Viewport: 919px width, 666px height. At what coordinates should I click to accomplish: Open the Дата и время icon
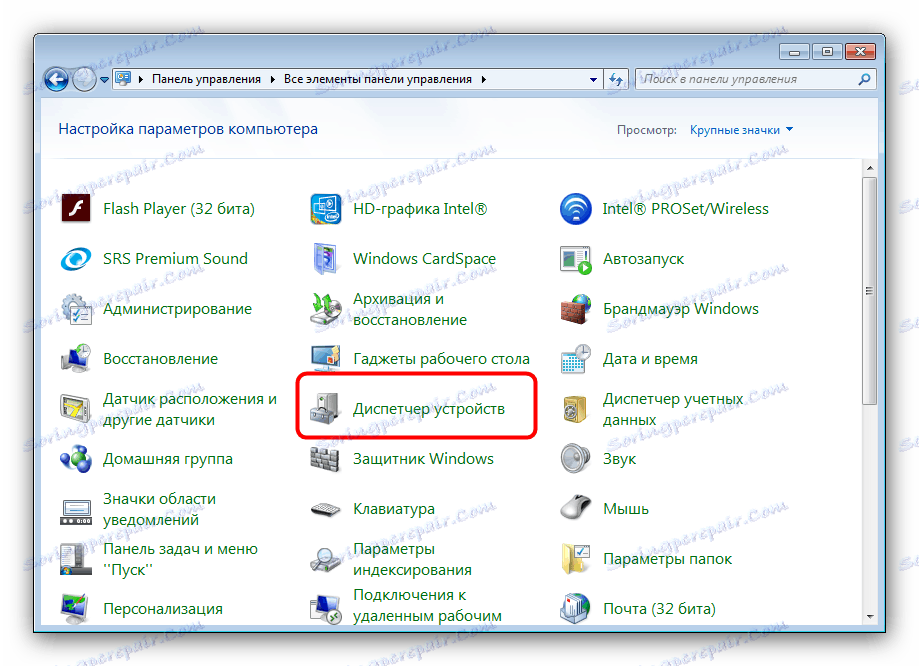(576, 359)
